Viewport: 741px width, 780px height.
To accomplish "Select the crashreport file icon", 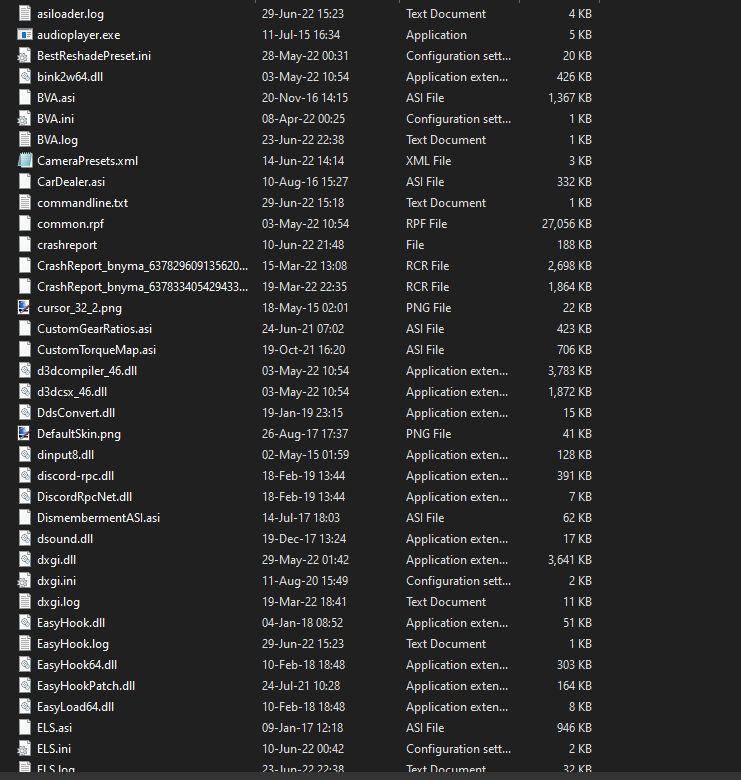I will click(24, 245).
